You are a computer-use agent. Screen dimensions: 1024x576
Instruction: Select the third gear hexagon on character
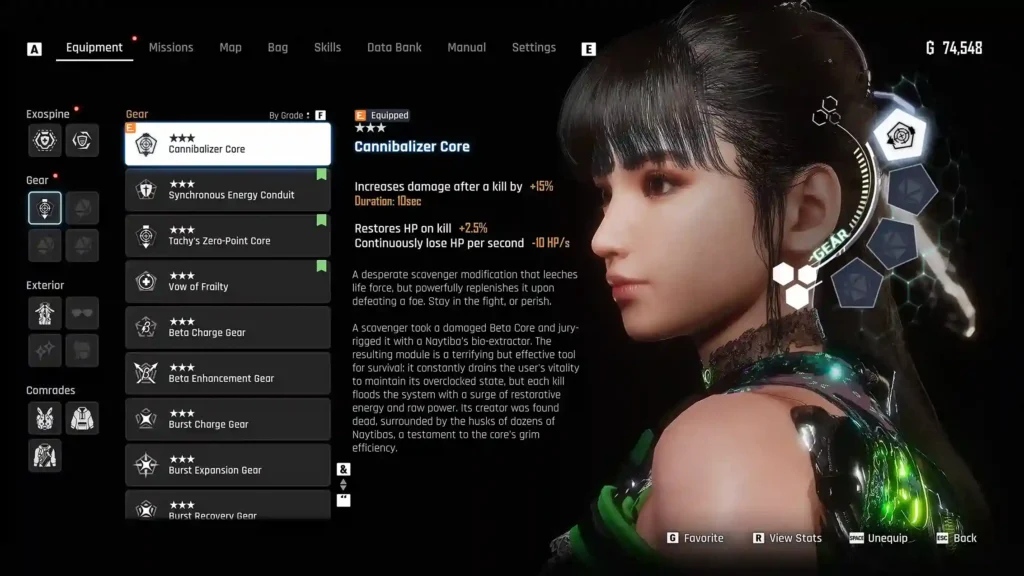(892, 242)
